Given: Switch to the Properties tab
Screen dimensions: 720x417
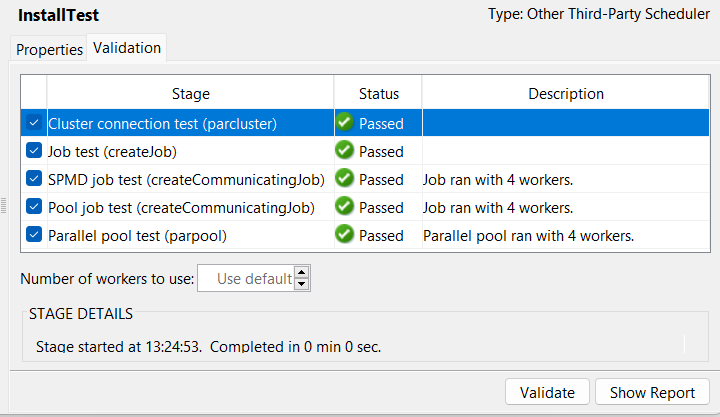Looking at the screenshot, I should (49, 49).
